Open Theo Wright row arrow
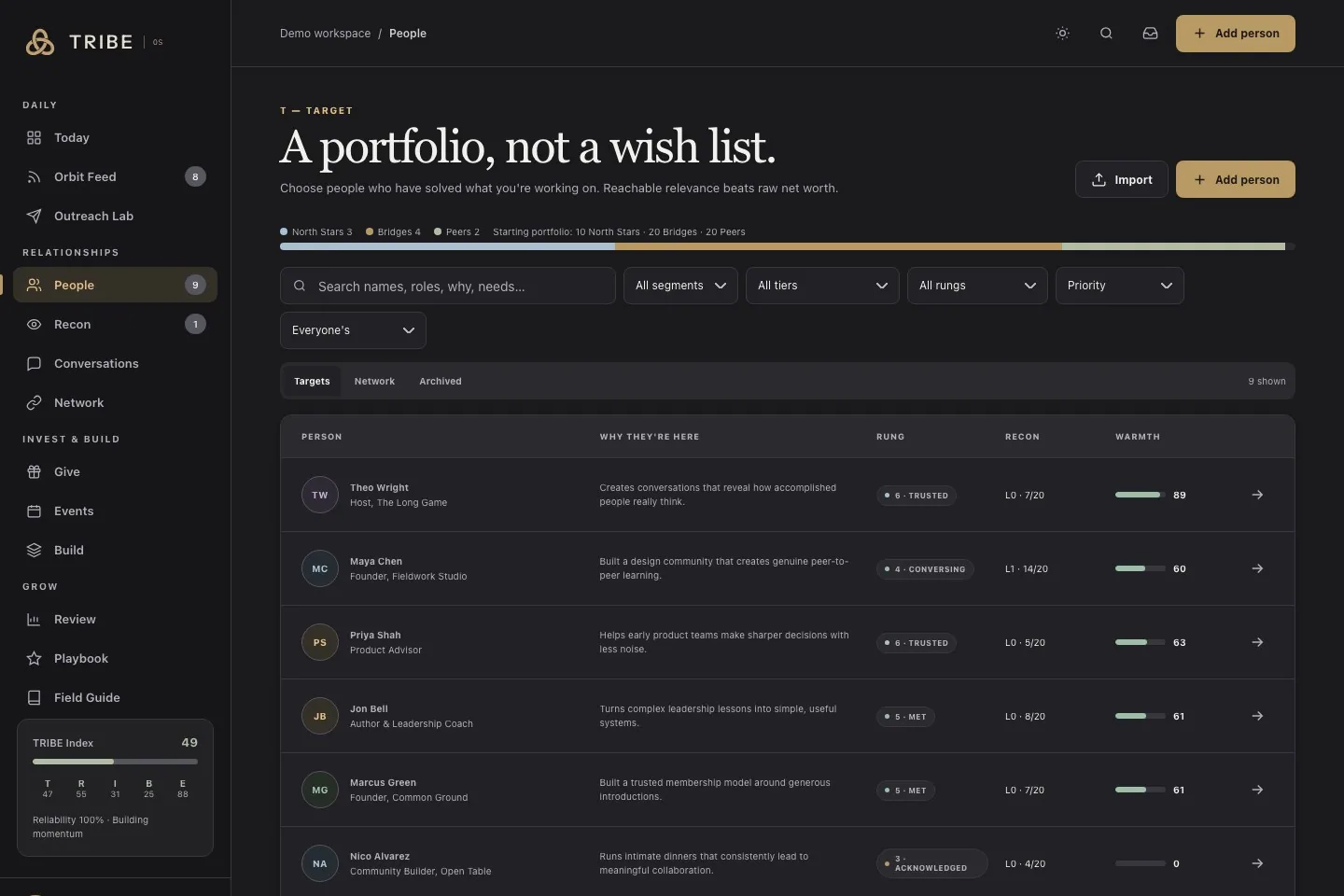The width and height of the screenshot is (1344, 896). coord(1257,495)
